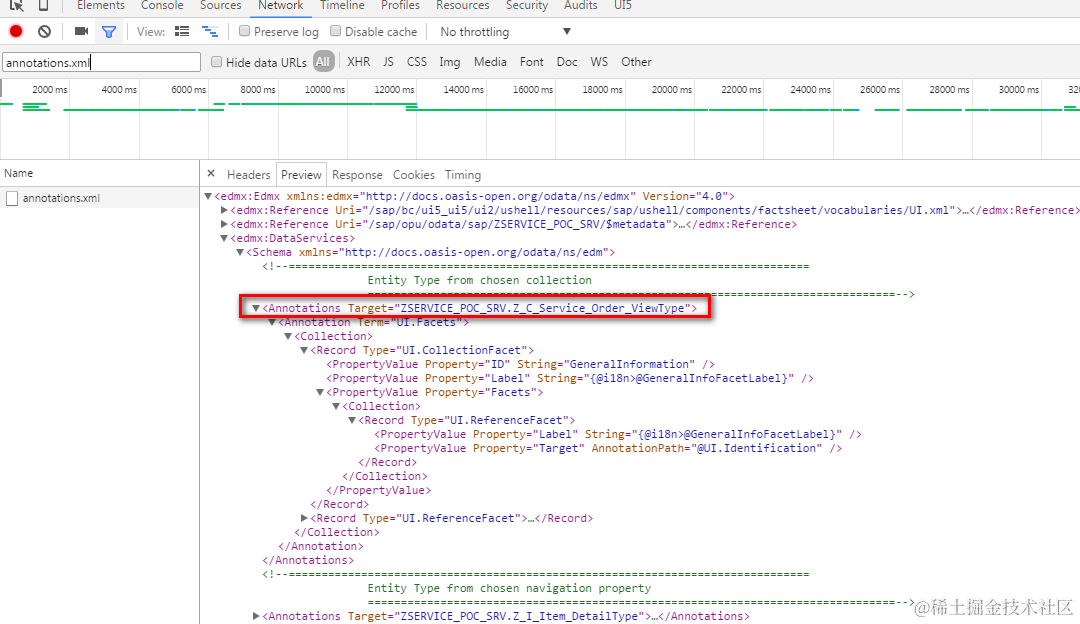The image size is (1080, 624).
Task: Click the red record network log button
Action: click(16, 32)
